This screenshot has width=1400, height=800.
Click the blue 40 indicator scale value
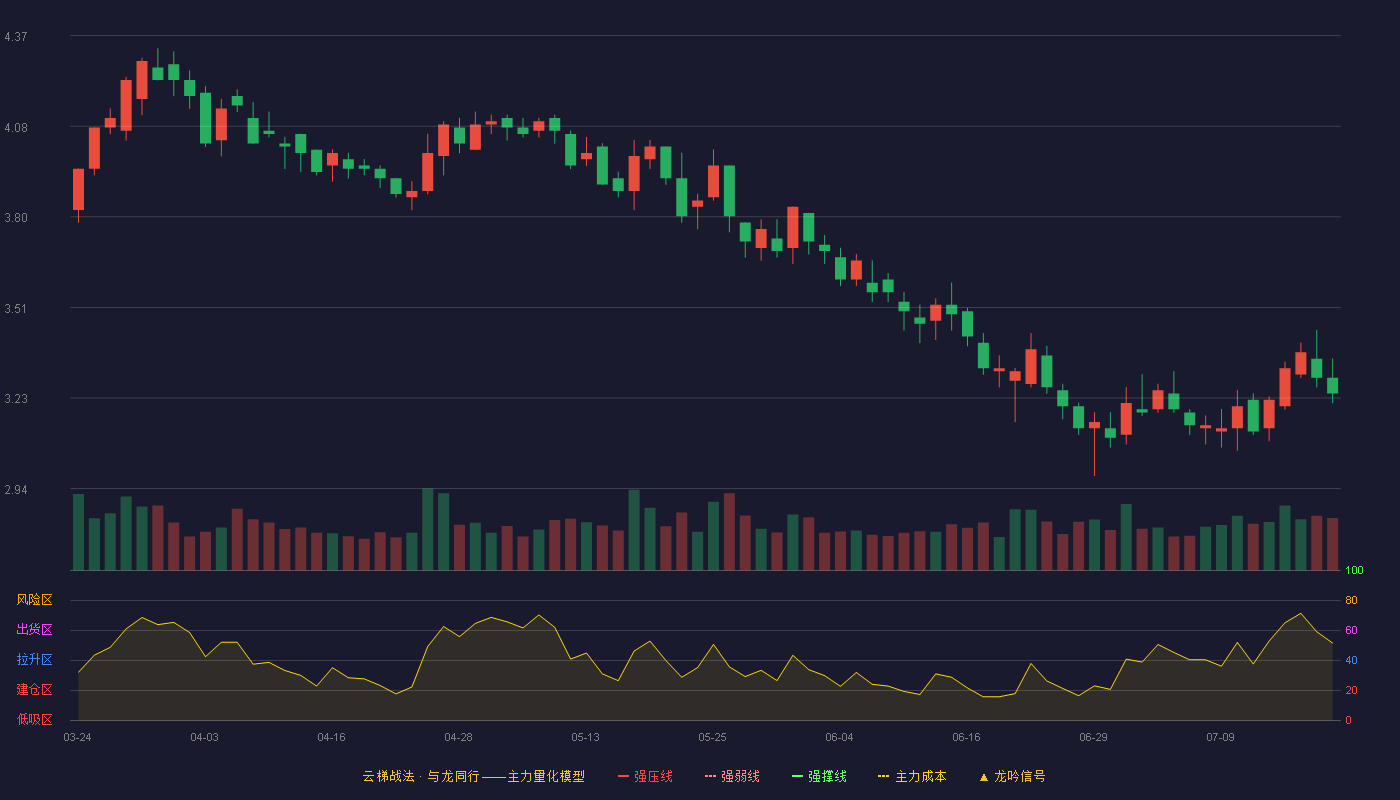1351,661
